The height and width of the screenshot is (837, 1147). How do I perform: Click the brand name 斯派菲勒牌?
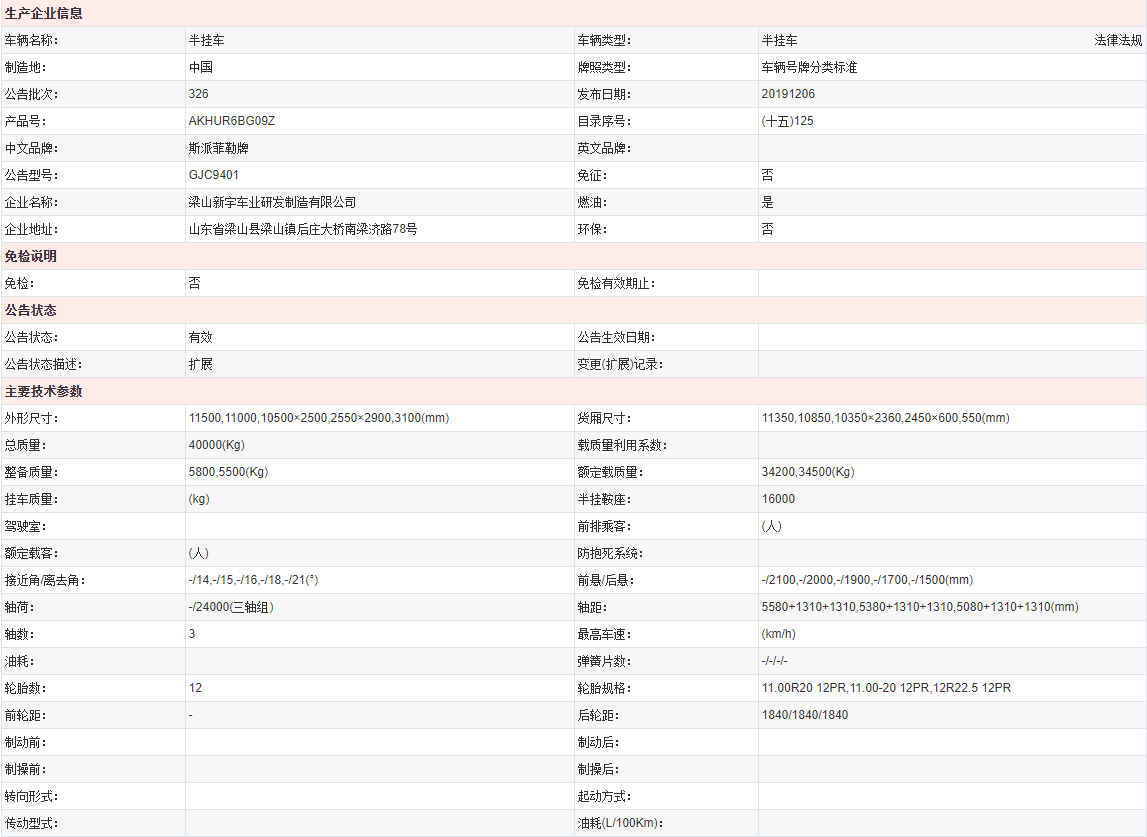218,148
